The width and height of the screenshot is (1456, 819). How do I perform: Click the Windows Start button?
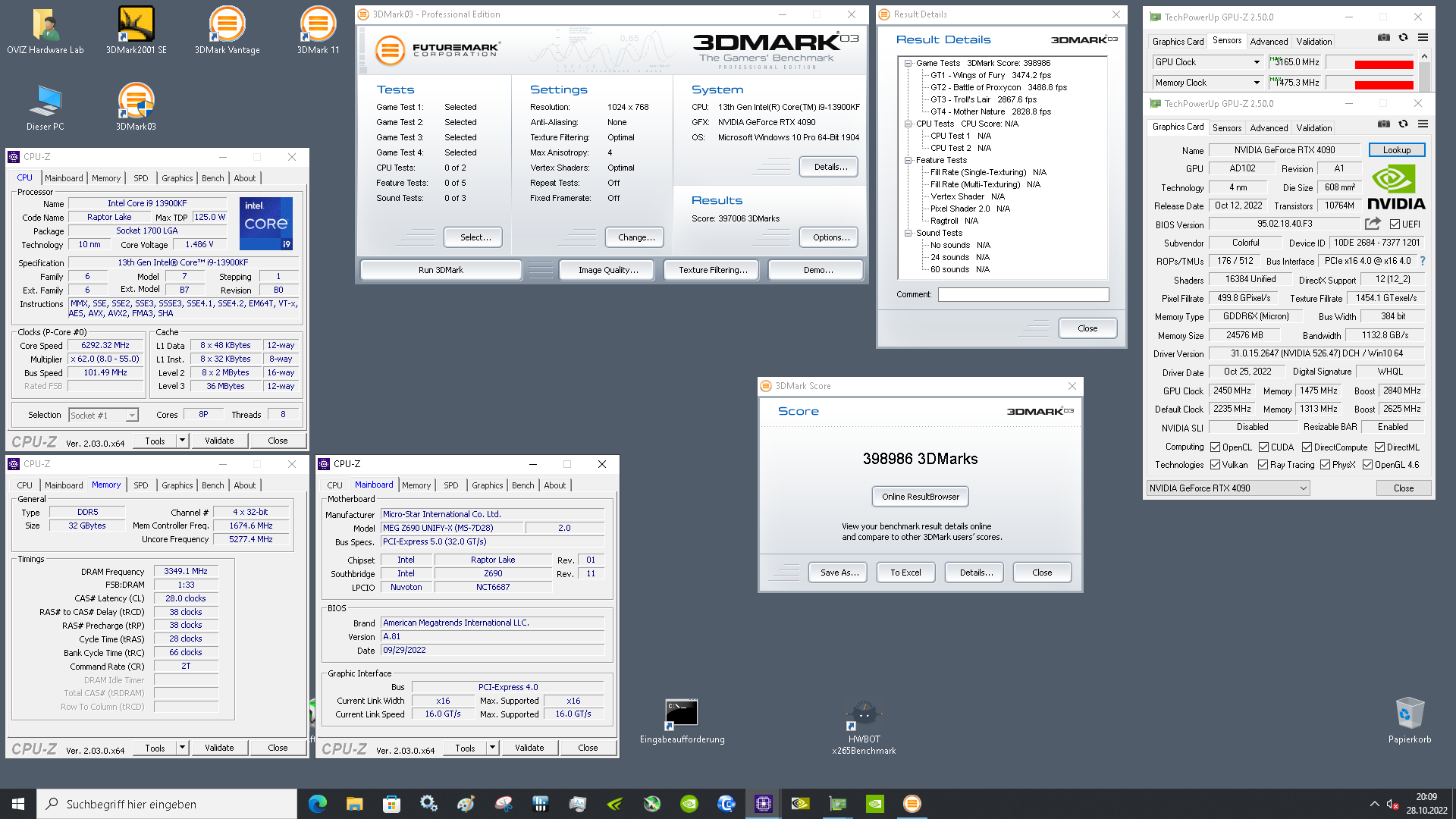18,804
